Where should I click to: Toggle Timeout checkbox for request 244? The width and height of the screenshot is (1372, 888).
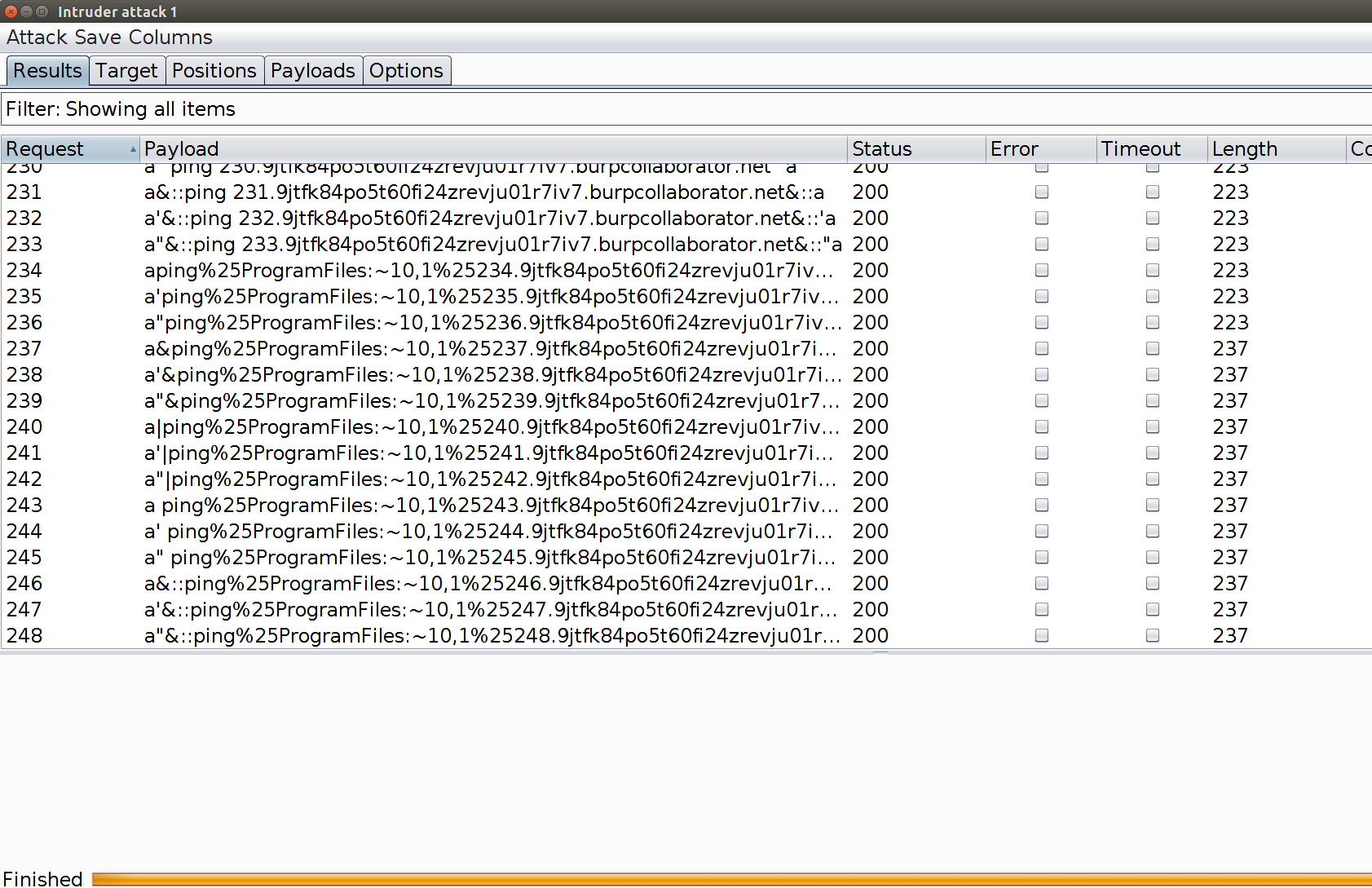click(x=1153, y=531)
